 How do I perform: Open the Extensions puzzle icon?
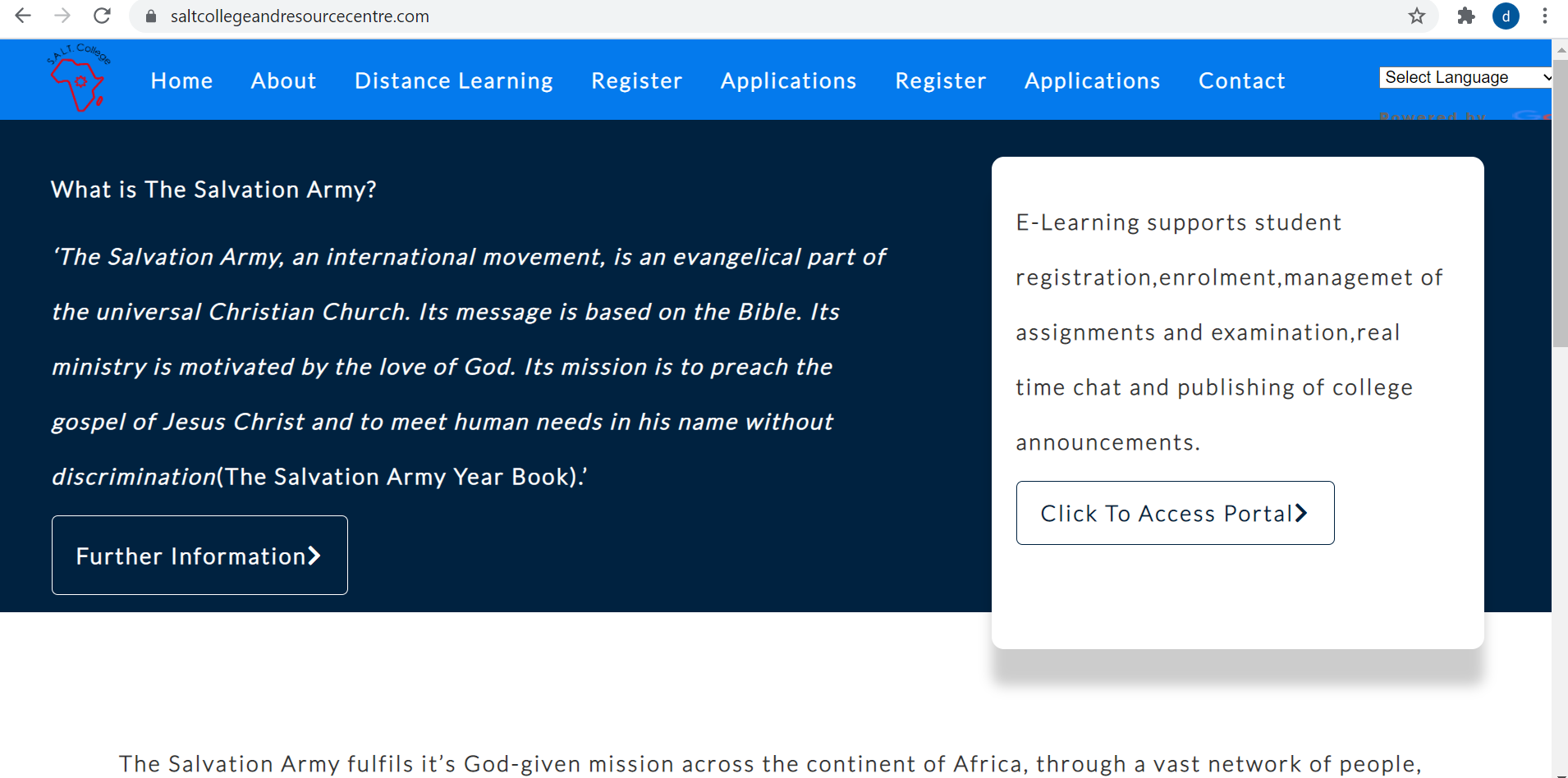pos(1466,16)
